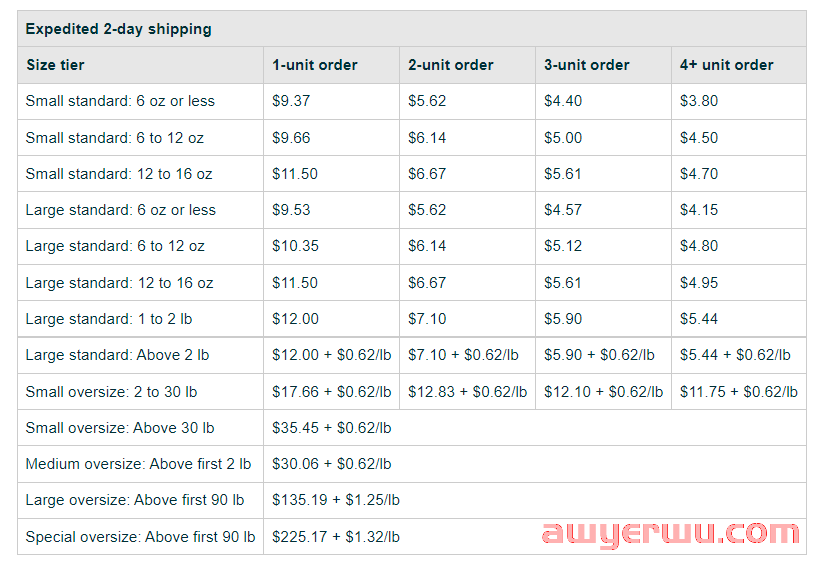Click the "Small oversize: 2 to 30 lb" label
The width and height of the screenshot is (818, 563).
111,392
